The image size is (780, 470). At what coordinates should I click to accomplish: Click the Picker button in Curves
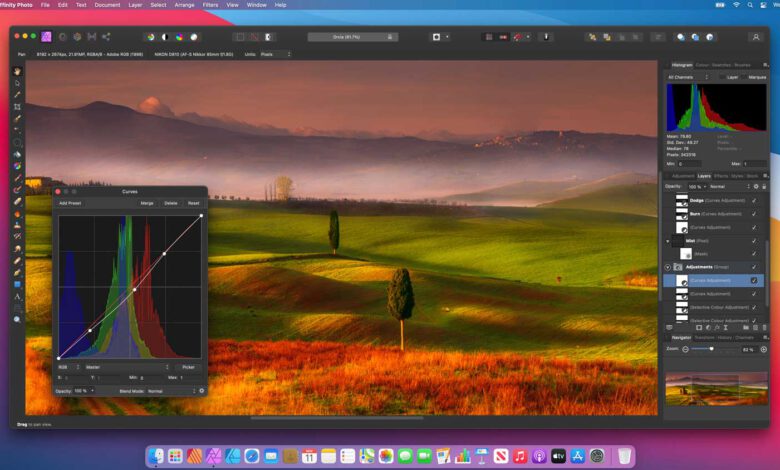tap(188, 367)
